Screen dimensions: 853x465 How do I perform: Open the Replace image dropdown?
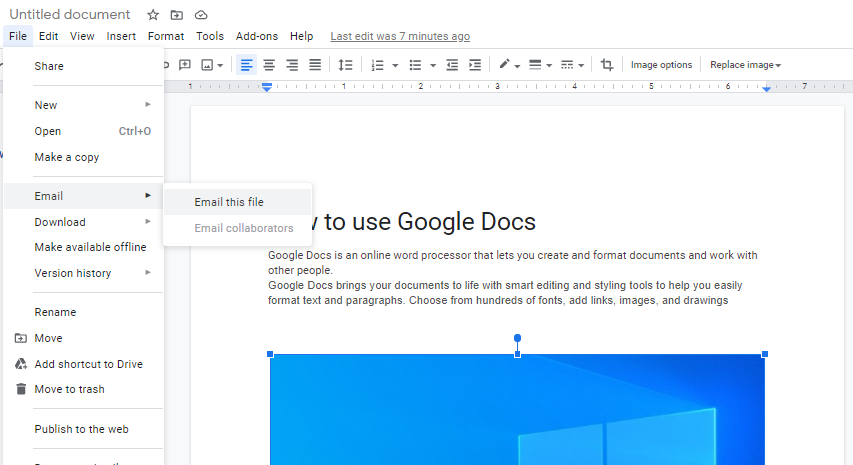tap(745, 65)
